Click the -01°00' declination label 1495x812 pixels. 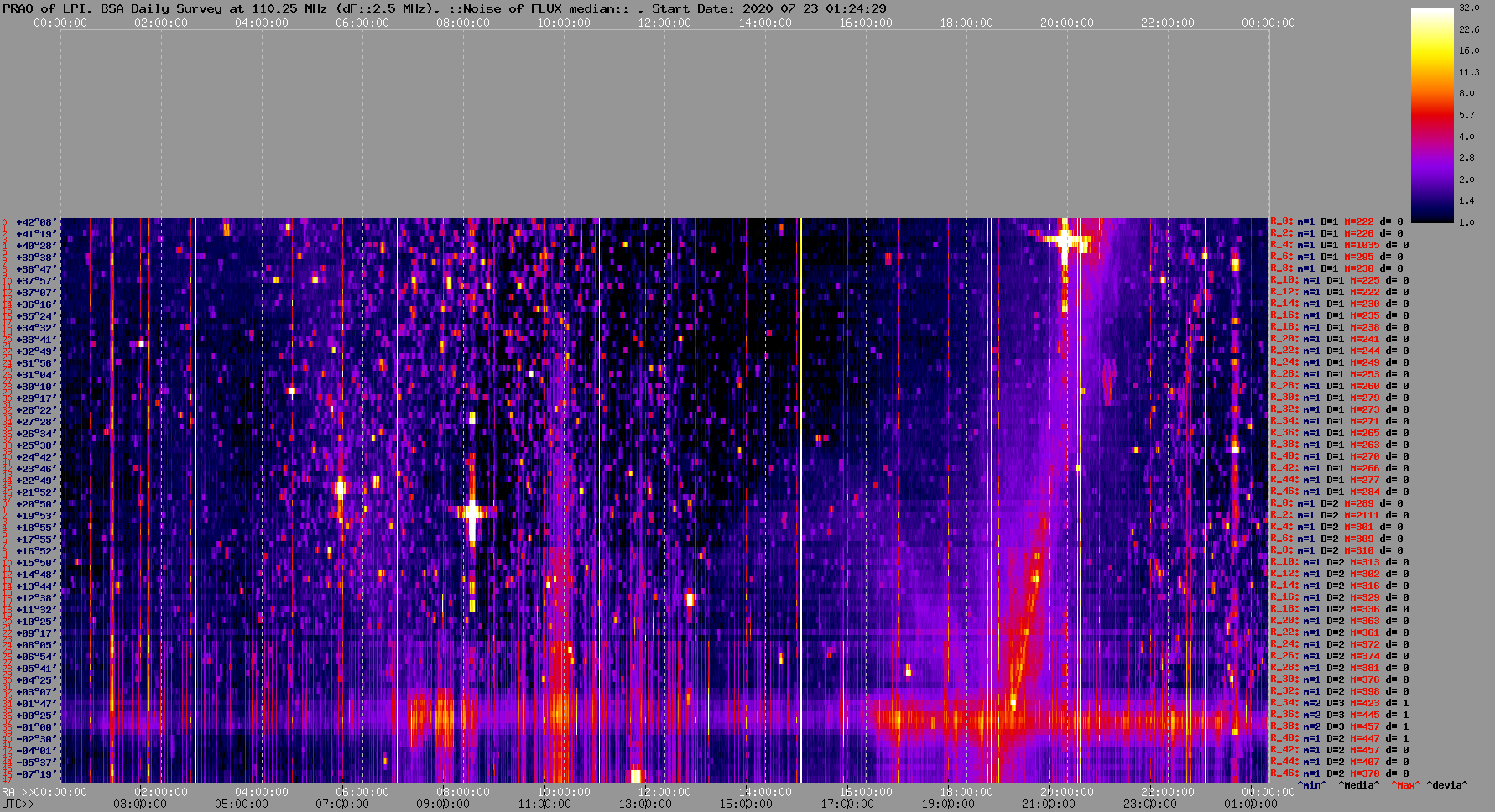point(37,727)
